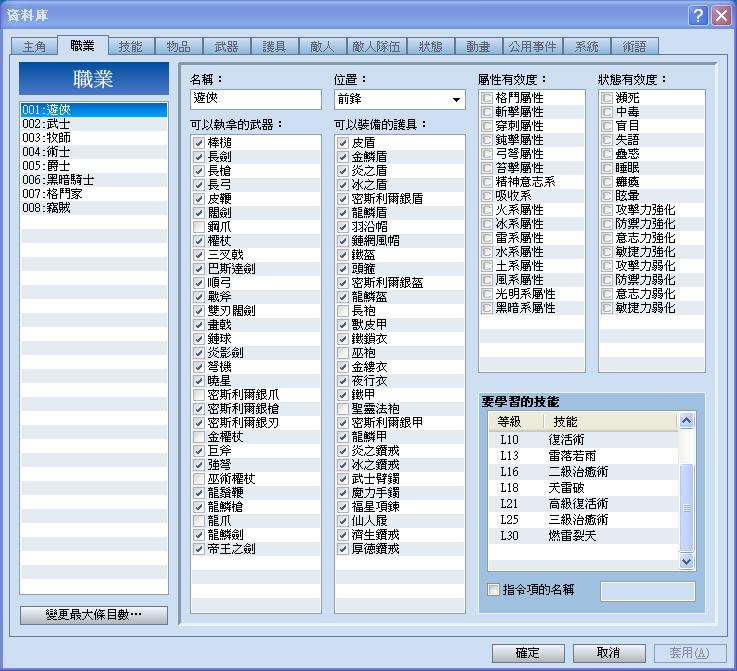Click the skills list scroll down arrow
Screen dimensions: 737x671
(686, 561)
